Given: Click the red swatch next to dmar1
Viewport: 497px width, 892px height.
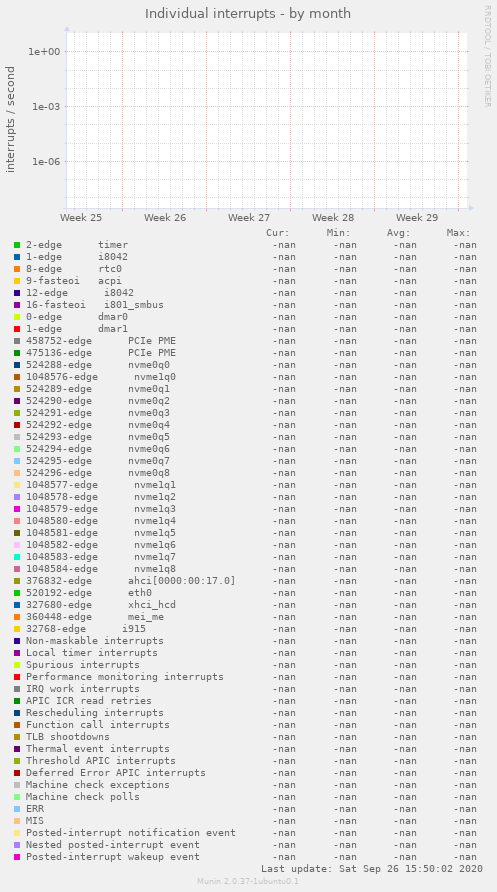Looking at the screenshot, I should [x=17, y=329].
